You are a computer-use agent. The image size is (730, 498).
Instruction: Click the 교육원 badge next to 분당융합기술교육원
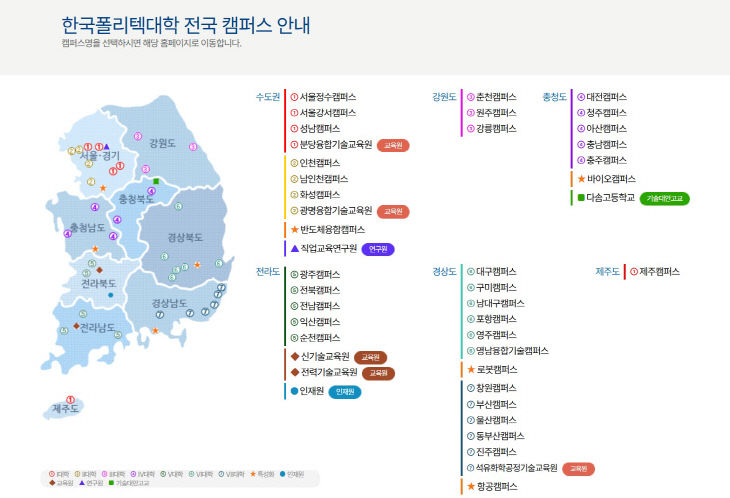[393, 146]
